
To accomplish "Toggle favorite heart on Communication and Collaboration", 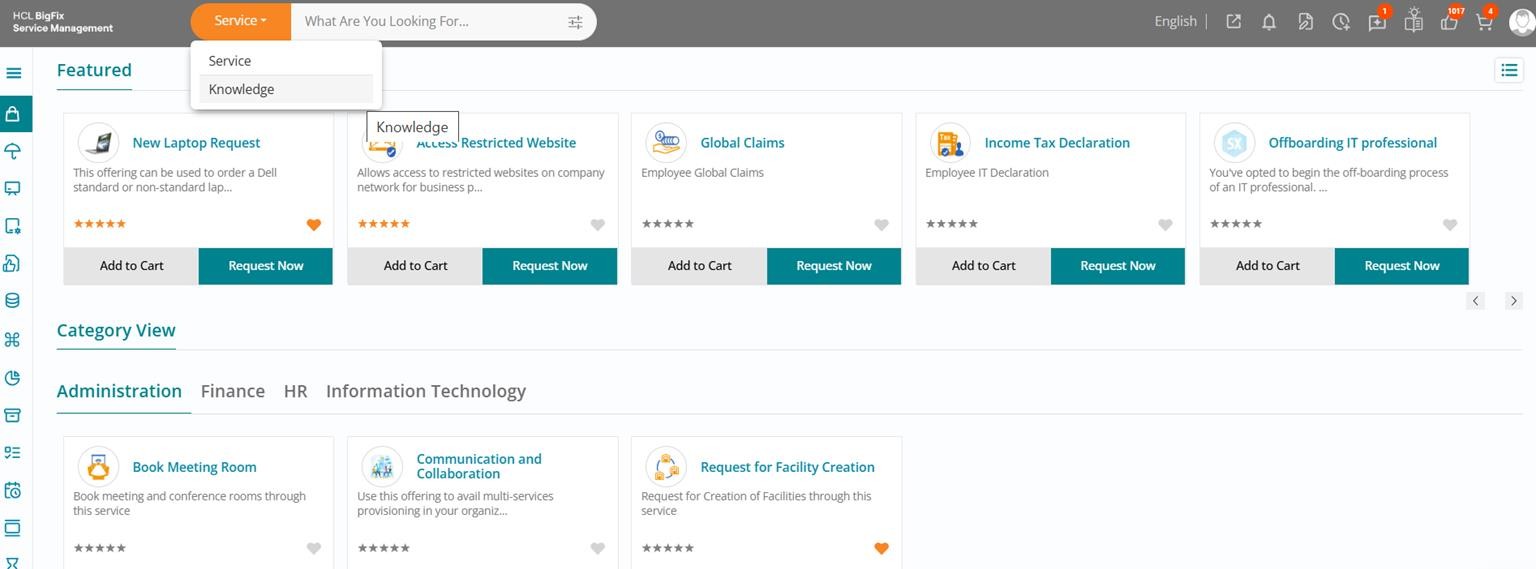I will [x=597, y=548].
